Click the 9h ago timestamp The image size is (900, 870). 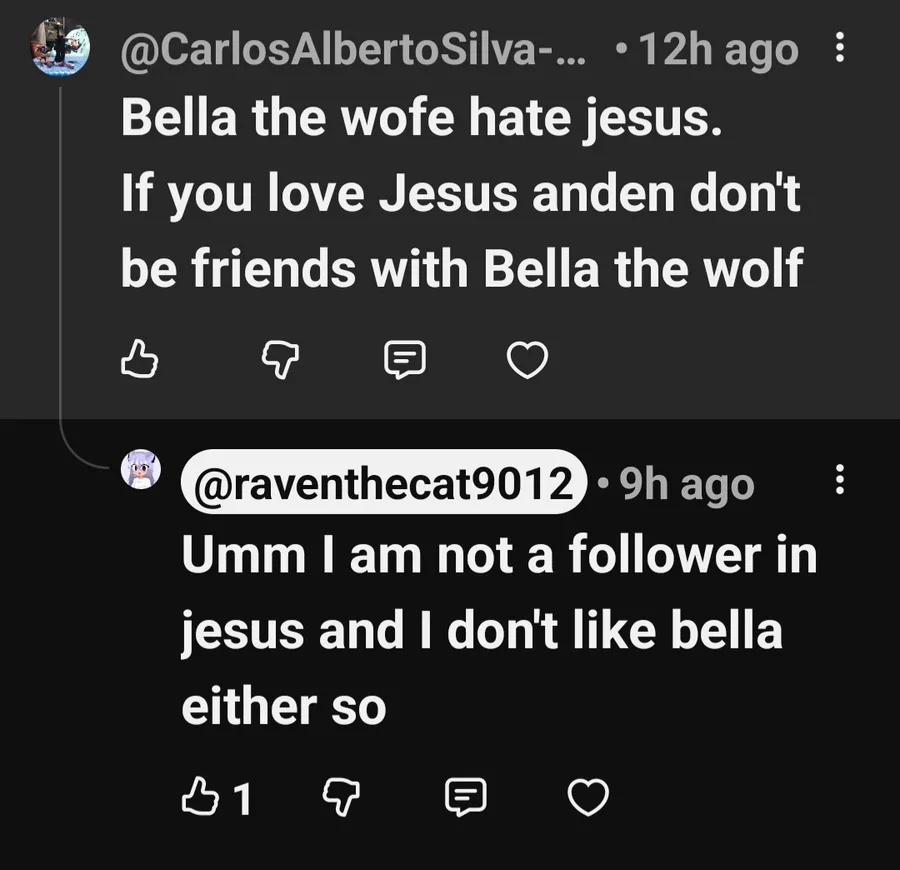pos(686,484)
